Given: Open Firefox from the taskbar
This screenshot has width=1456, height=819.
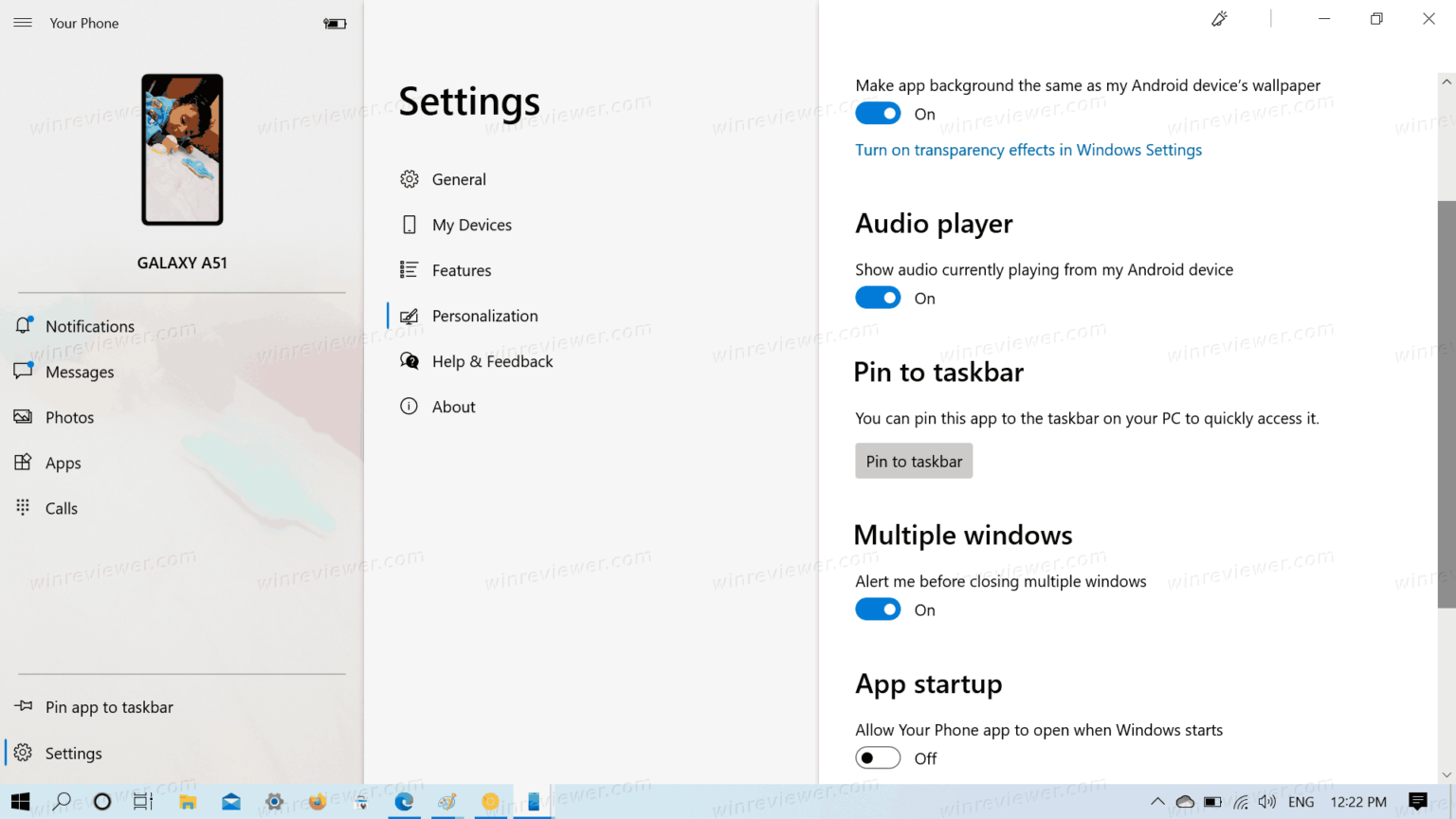Looking at the screenshot, I should tap(318, 802).
